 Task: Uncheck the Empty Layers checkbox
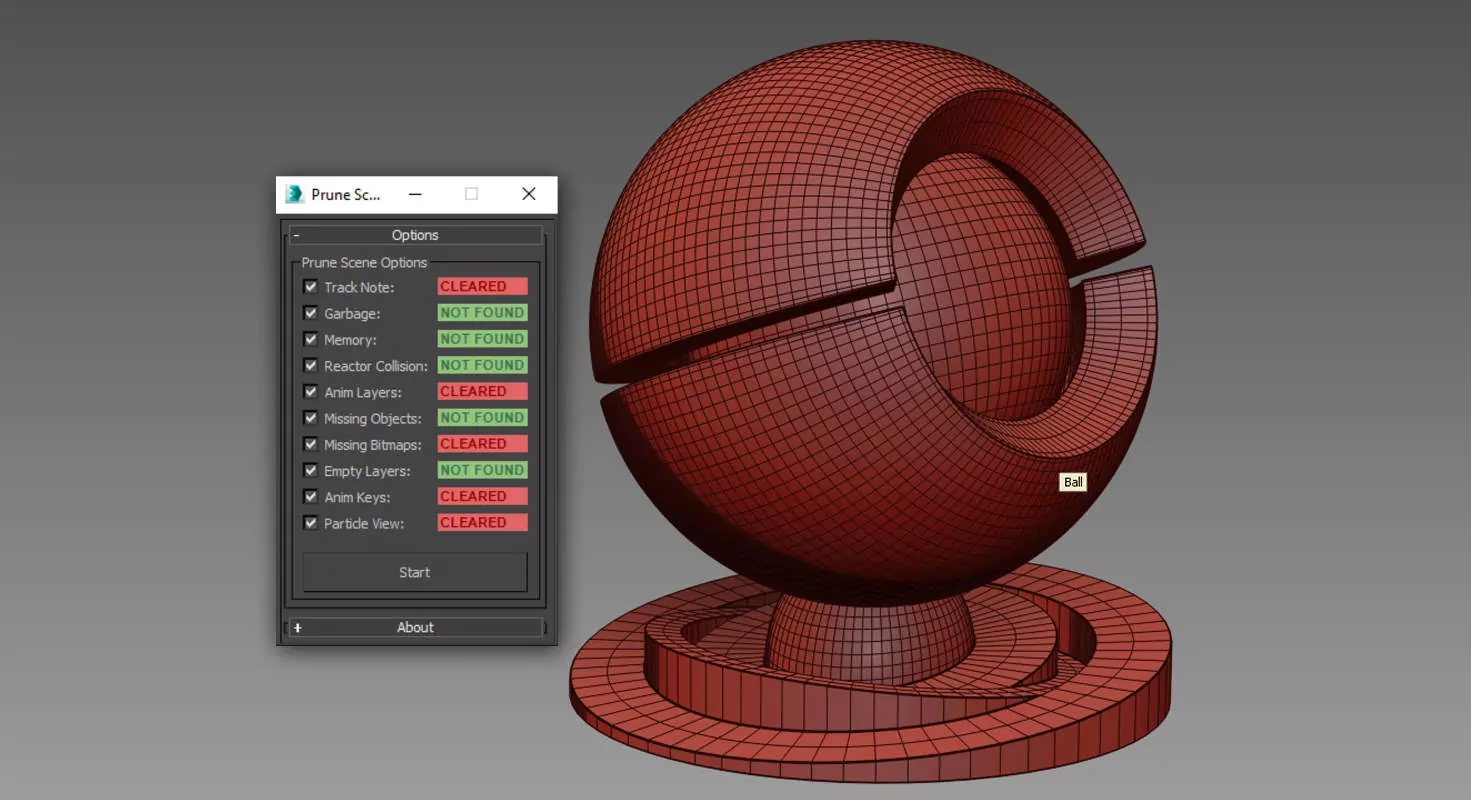(x=311, y=470)
